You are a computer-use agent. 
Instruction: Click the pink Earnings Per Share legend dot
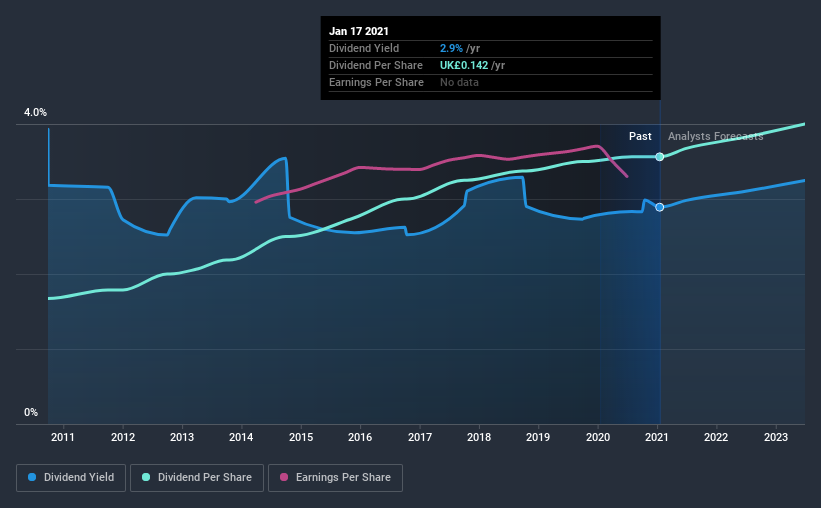tap(284, 477)
